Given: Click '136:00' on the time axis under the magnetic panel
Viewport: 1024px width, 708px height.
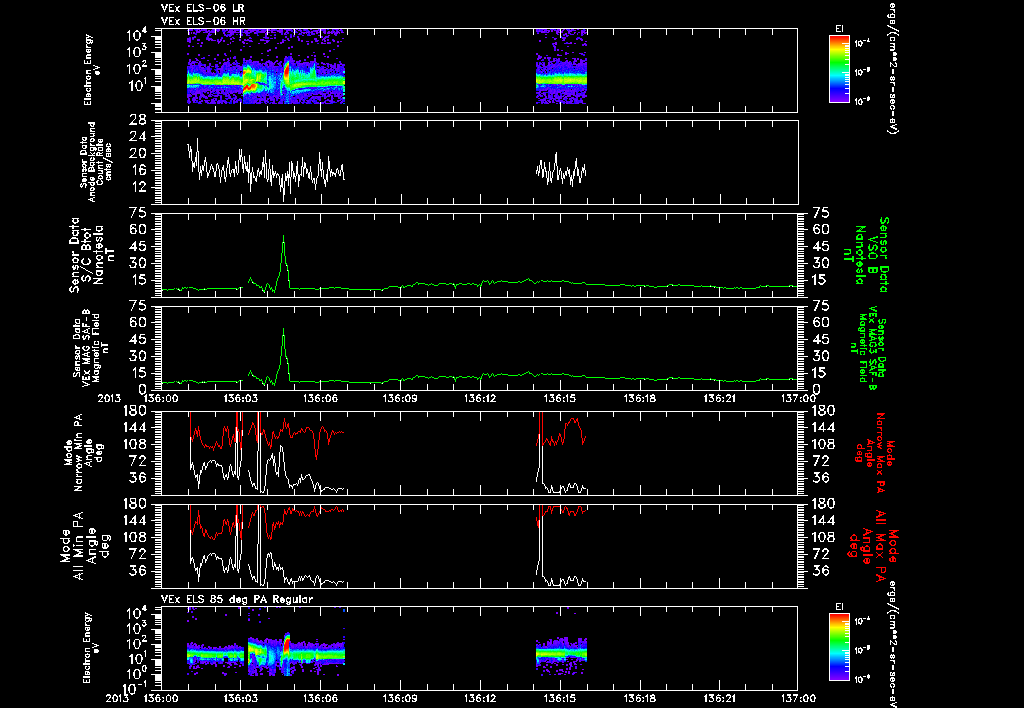Looking at the screenshot, I should pos(161,398).
